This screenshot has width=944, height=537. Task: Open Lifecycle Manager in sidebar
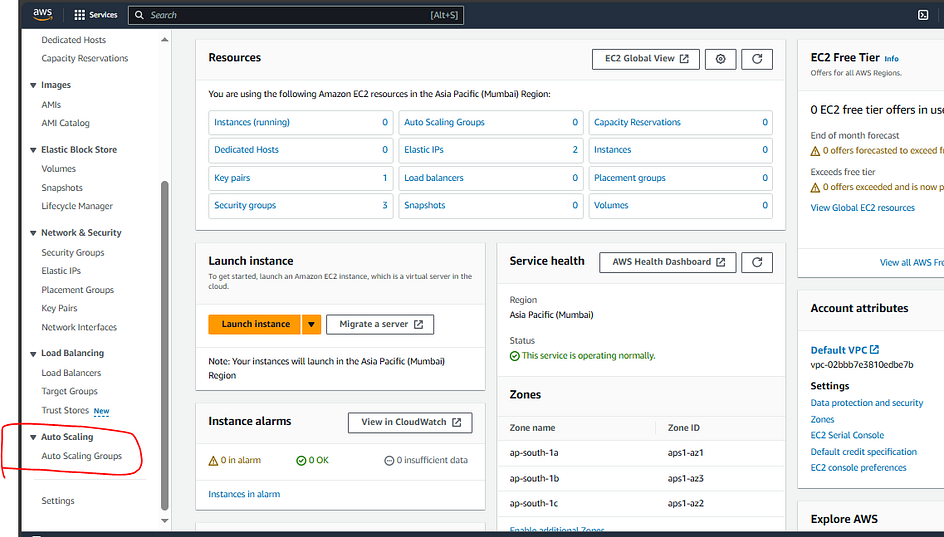[x=77, y=206]
